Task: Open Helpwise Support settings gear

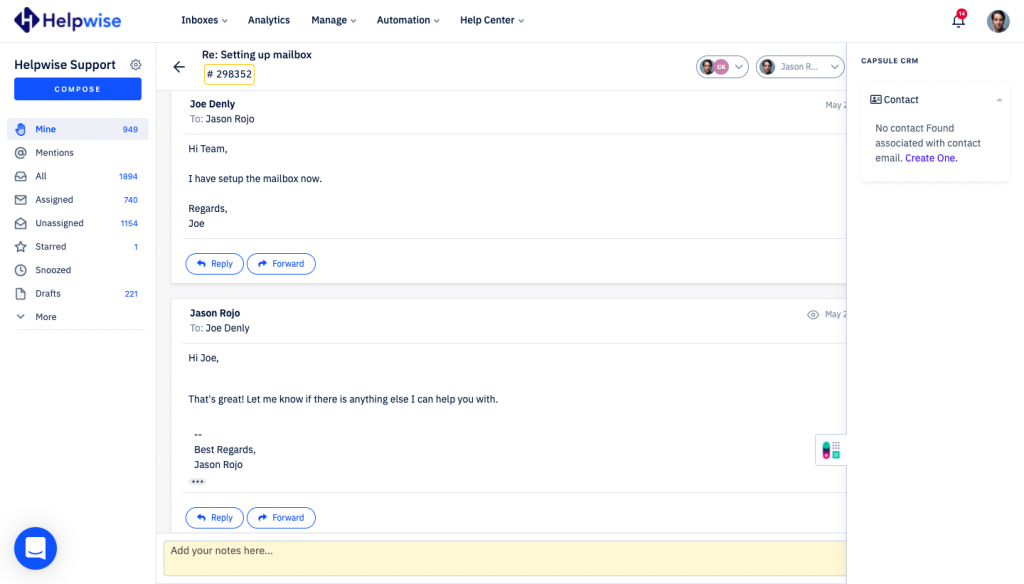Action: 136,65
